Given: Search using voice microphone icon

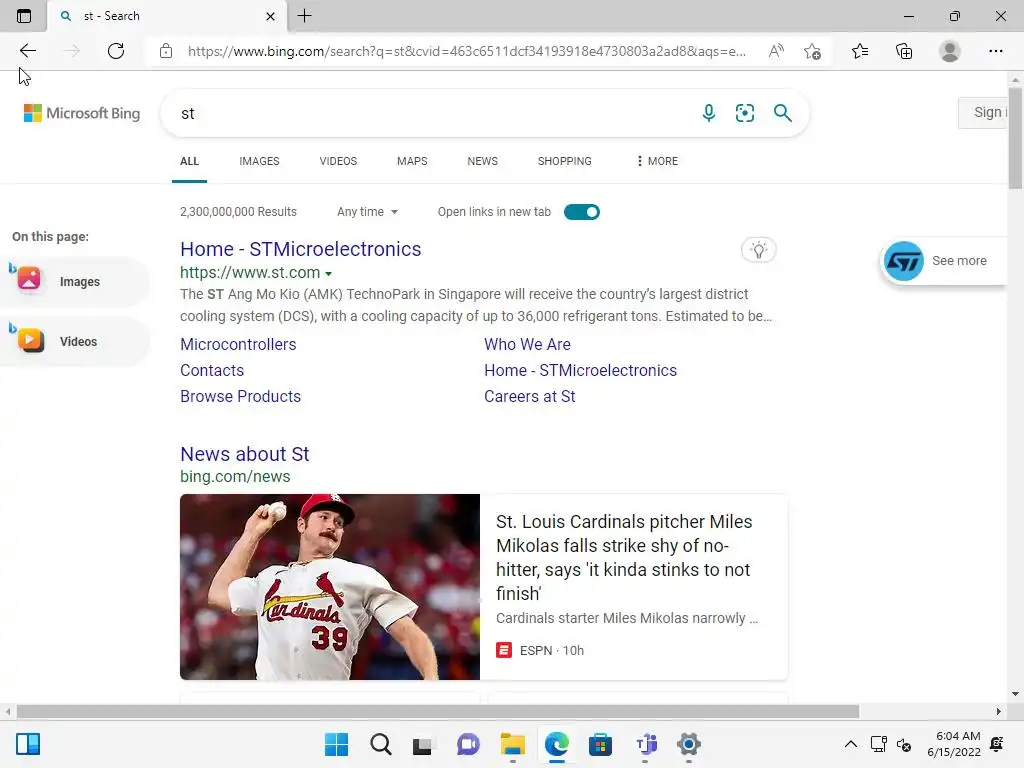Looking at the screenshot, I should (709, 113).
